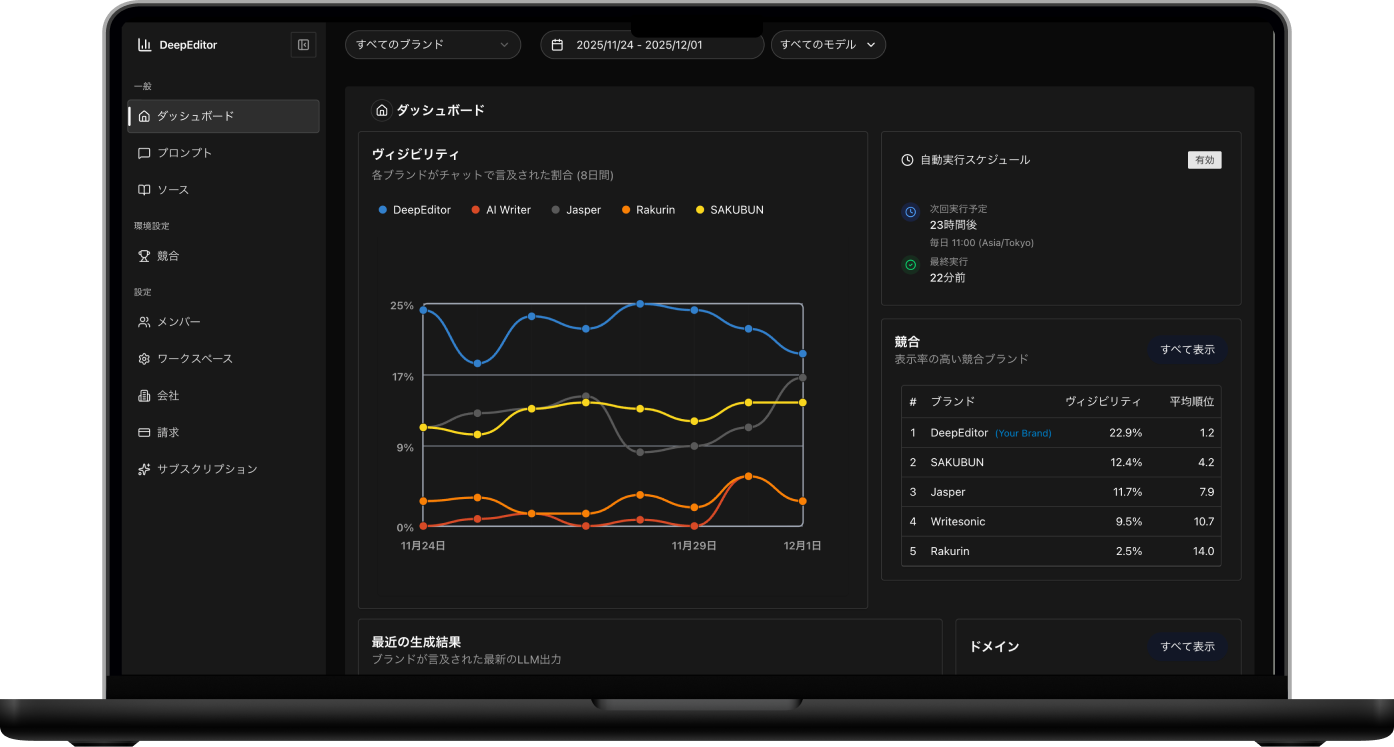Click the trophy icon beside 競合
The height and width of the screenshot is (747, 1394).
click(144, 256)
